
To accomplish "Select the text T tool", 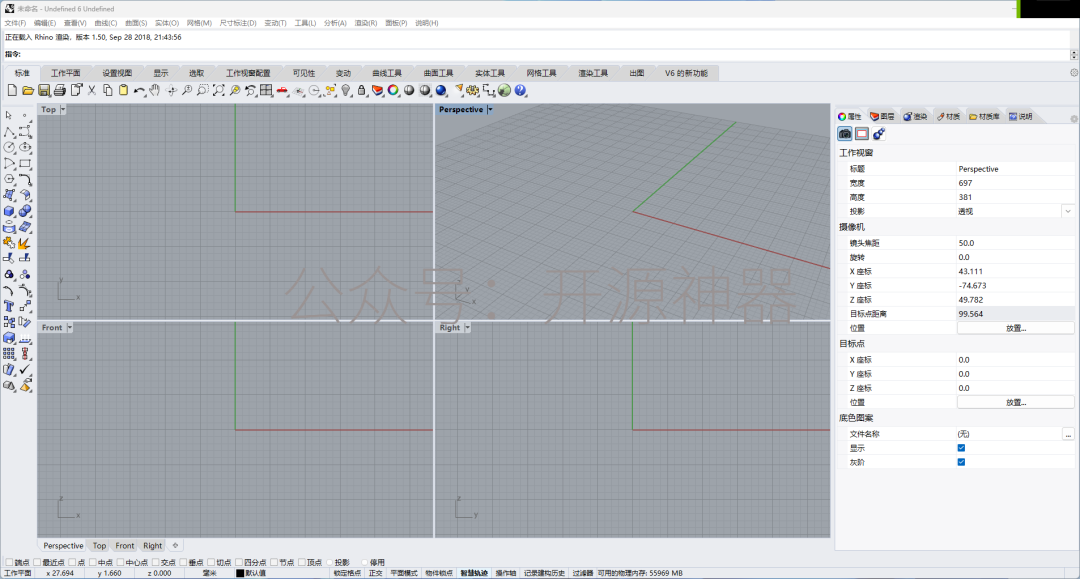I will [x=9, y=306].
